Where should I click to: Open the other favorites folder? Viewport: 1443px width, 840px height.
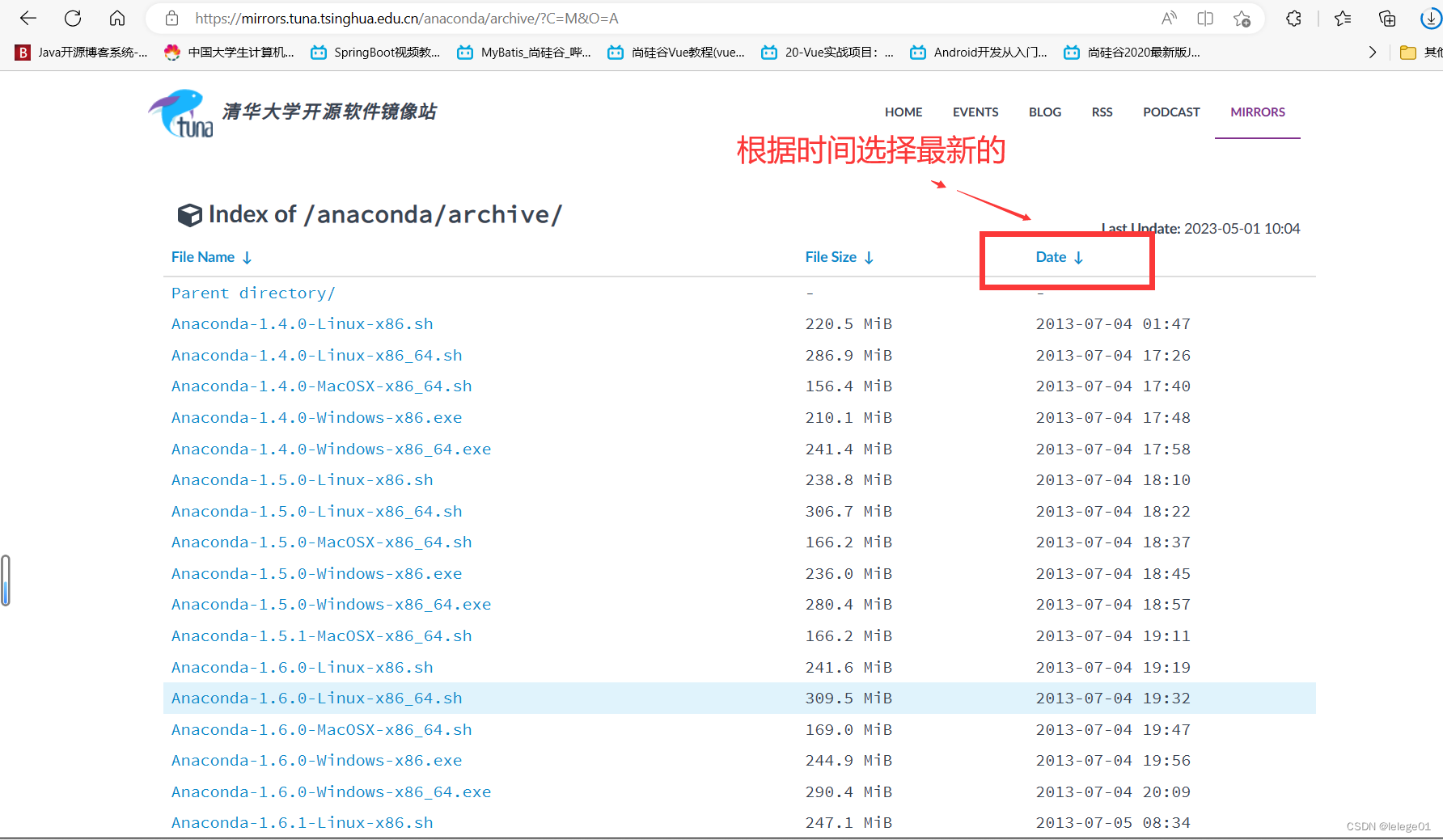coord(1420,53)
